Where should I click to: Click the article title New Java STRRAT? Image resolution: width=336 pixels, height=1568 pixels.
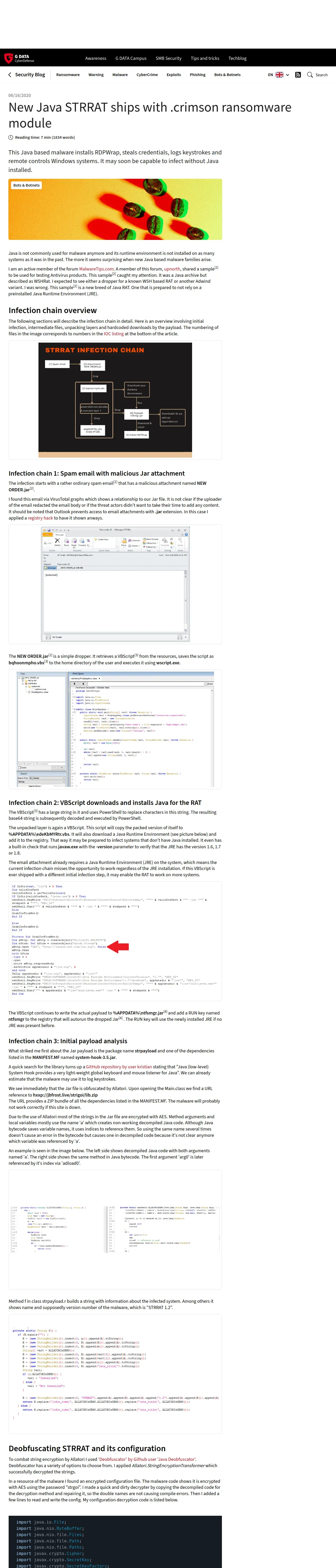pos(150,115)
